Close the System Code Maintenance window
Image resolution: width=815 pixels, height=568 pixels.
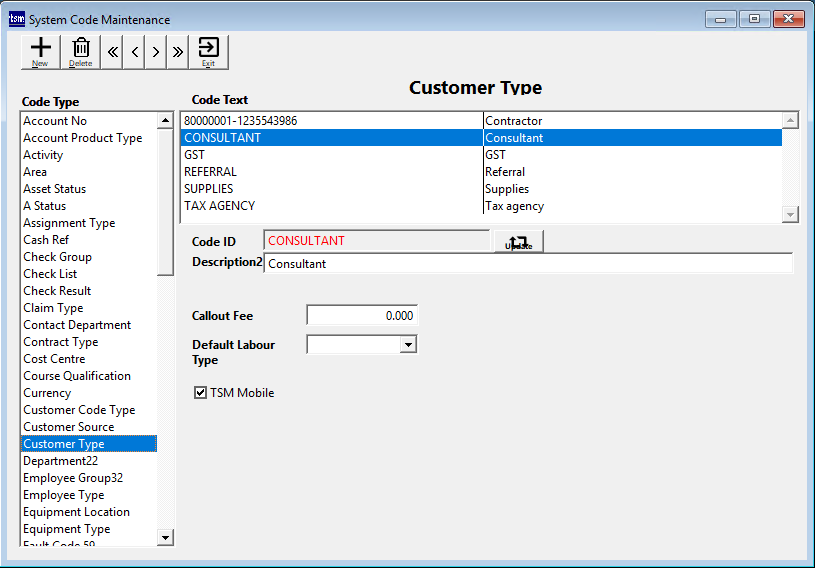(788, 19)
